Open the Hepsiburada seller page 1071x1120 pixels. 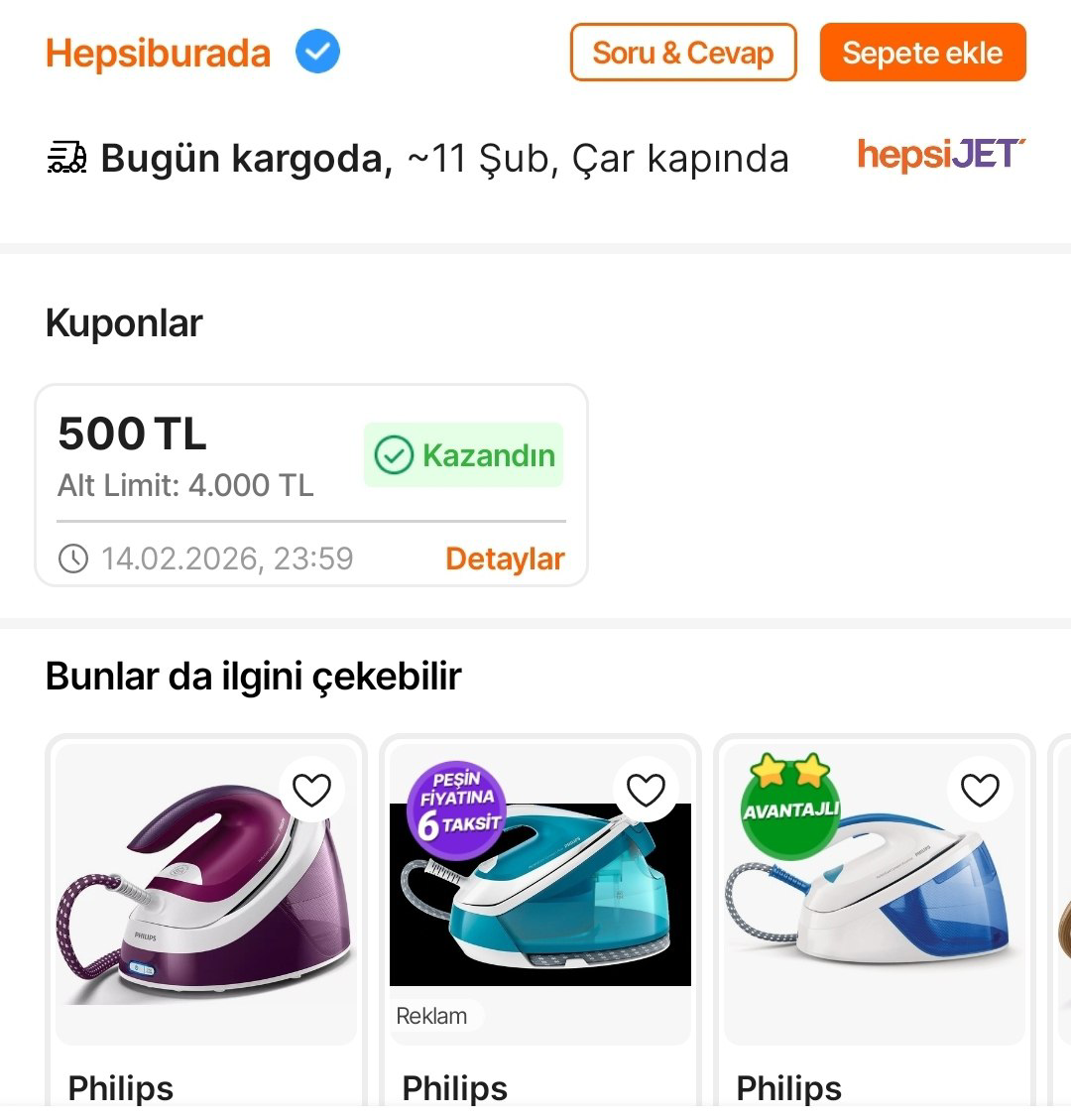[159, 53]
